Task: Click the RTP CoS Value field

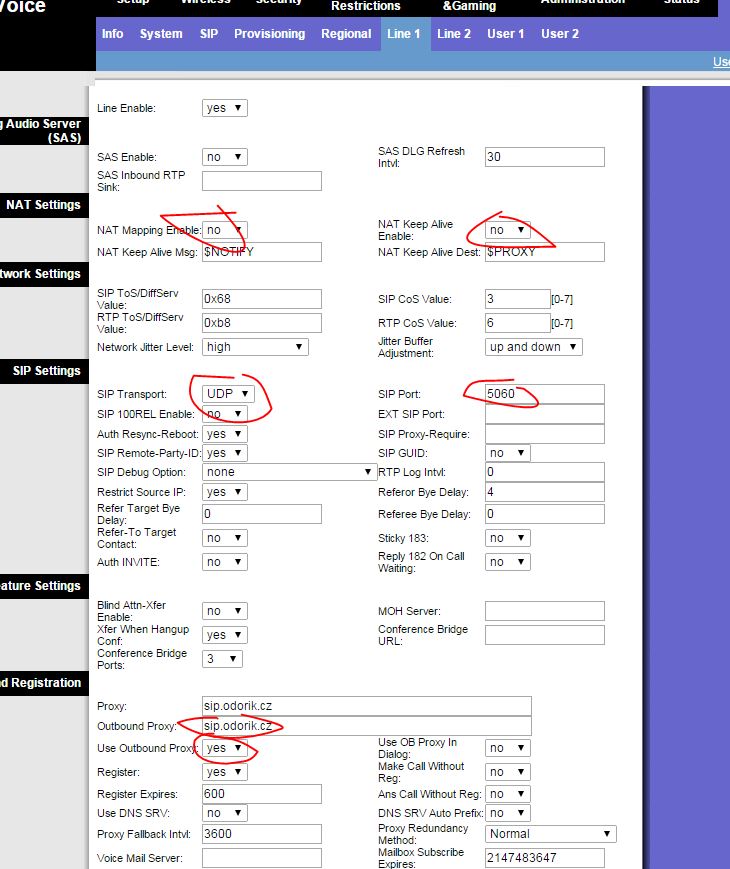Action: 518,323
